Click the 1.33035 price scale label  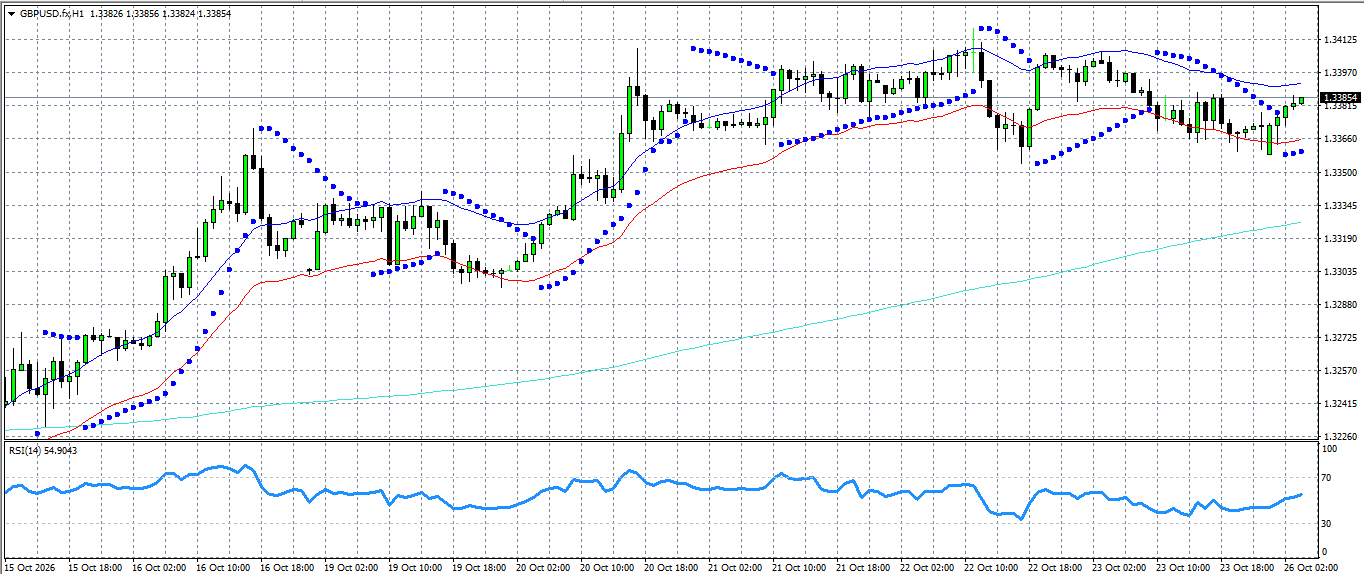[x=1340, y=271]
